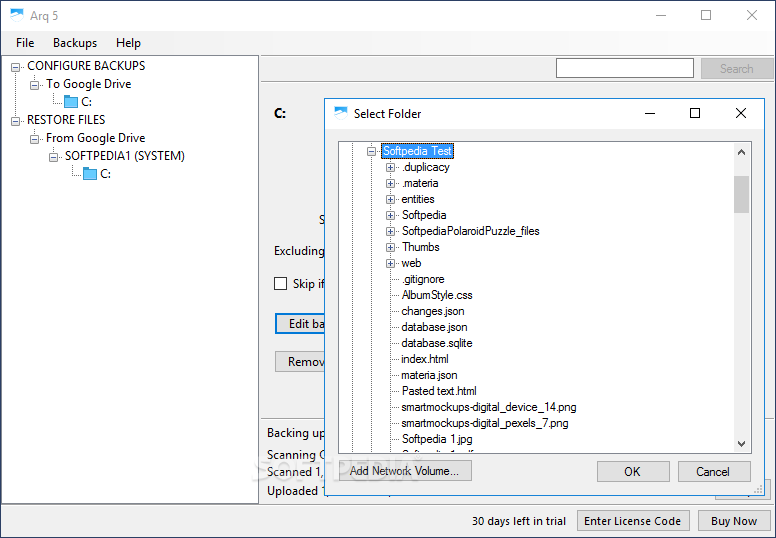This screenshot has height=538, width=776.
Task: Click the Select Folder dialog's Arq icon
Action: 341,114
